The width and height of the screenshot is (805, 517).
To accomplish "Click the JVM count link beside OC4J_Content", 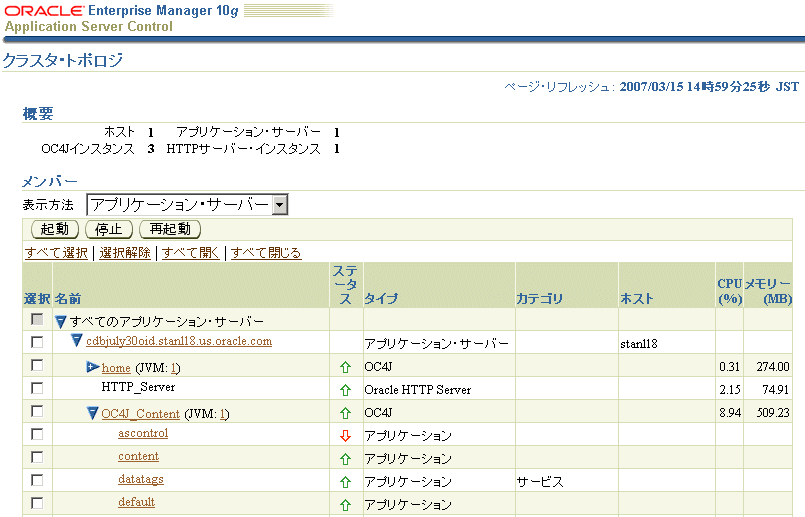I will point(223,414).
